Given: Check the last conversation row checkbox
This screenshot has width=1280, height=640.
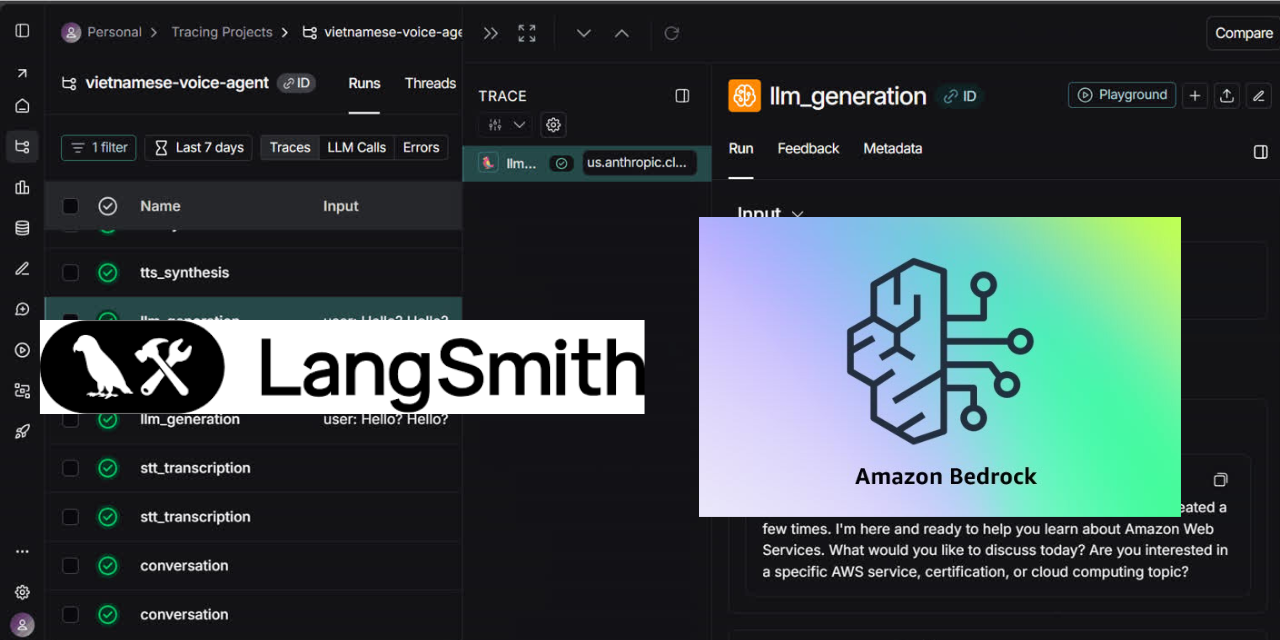Looking at the screenshot, I should (x=70, y=615).
